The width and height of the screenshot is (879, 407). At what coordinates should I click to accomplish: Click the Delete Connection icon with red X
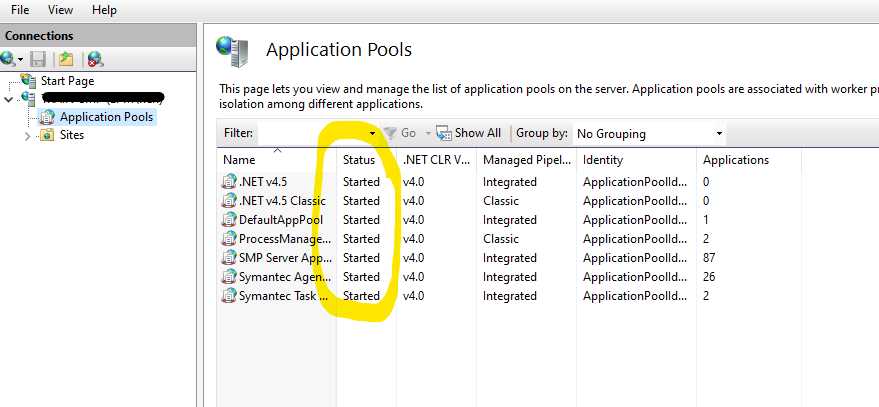pyautogui.click(x=95, y=59)
